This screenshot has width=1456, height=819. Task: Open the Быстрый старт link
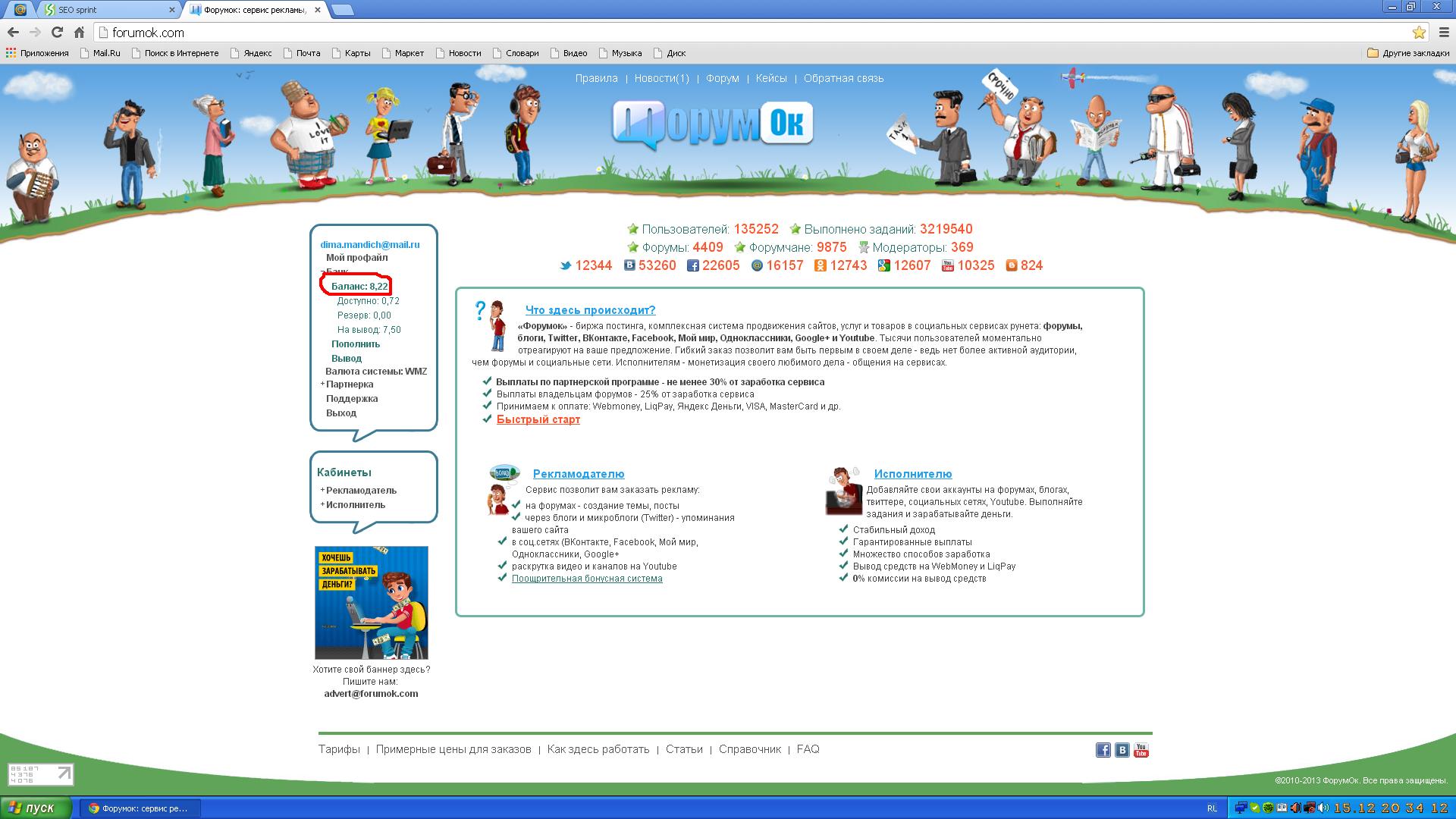click(538, 419)
